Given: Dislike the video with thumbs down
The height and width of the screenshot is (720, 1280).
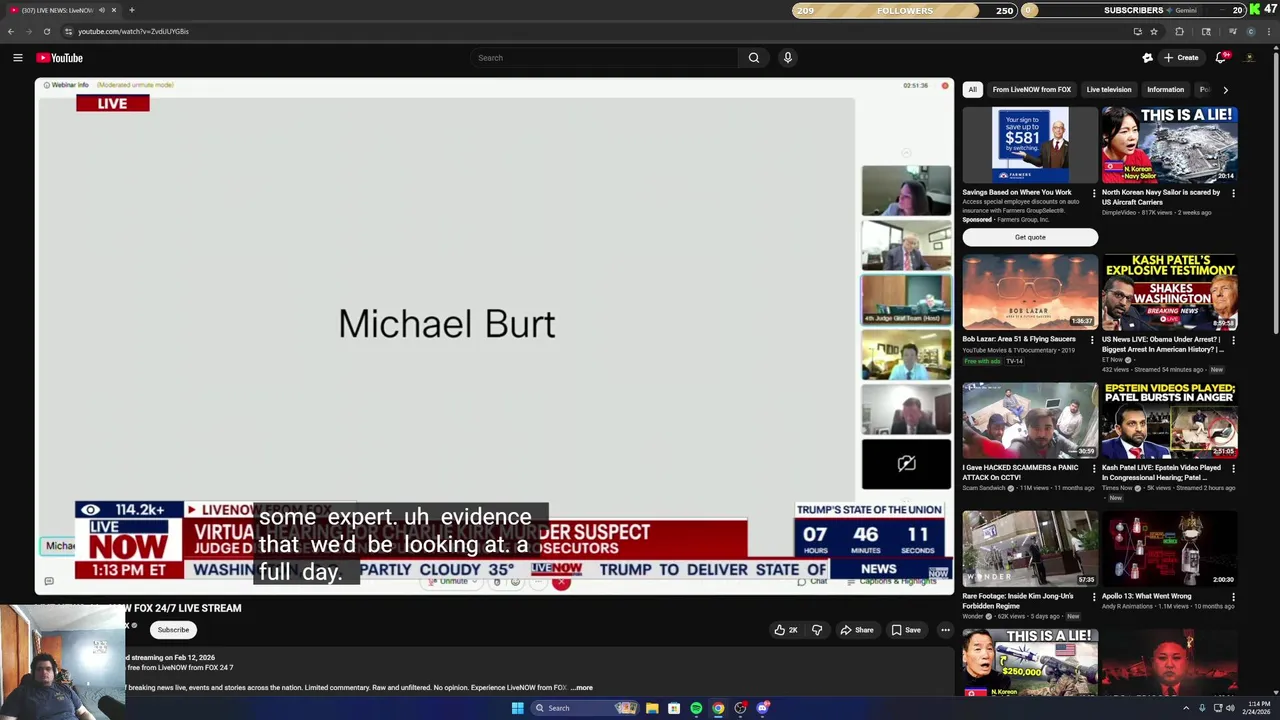Looking at the screenshot, I should click(817, 630).
